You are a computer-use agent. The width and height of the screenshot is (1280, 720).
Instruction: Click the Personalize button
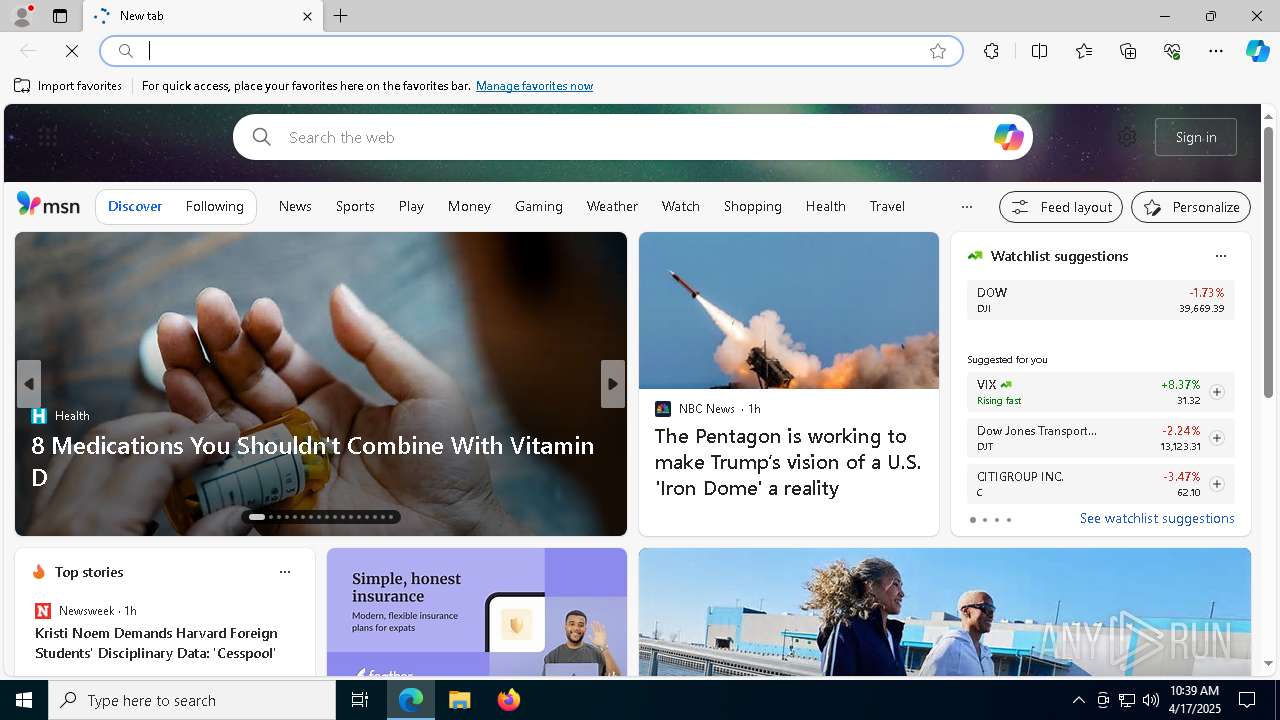[1191, 207]
